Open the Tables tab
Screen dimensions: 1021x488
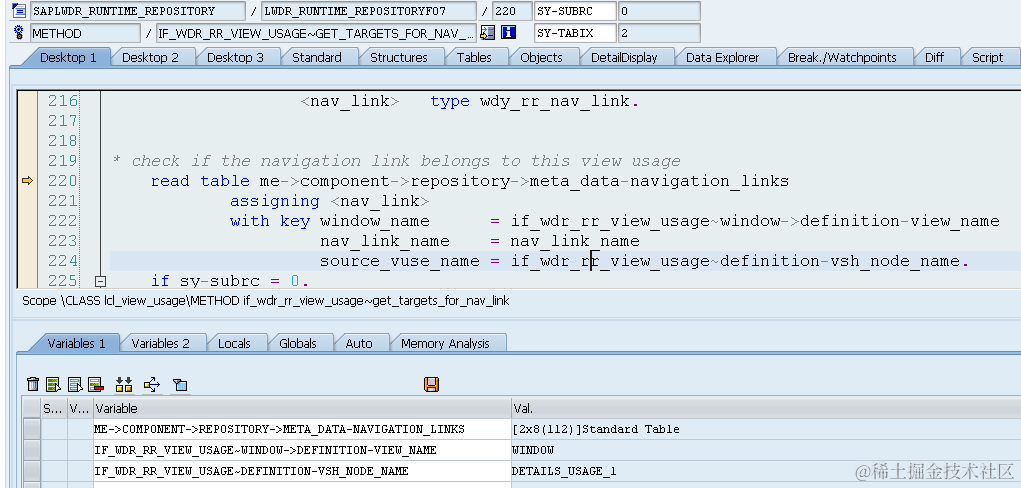pyautogui.click(x=474, y=57)
